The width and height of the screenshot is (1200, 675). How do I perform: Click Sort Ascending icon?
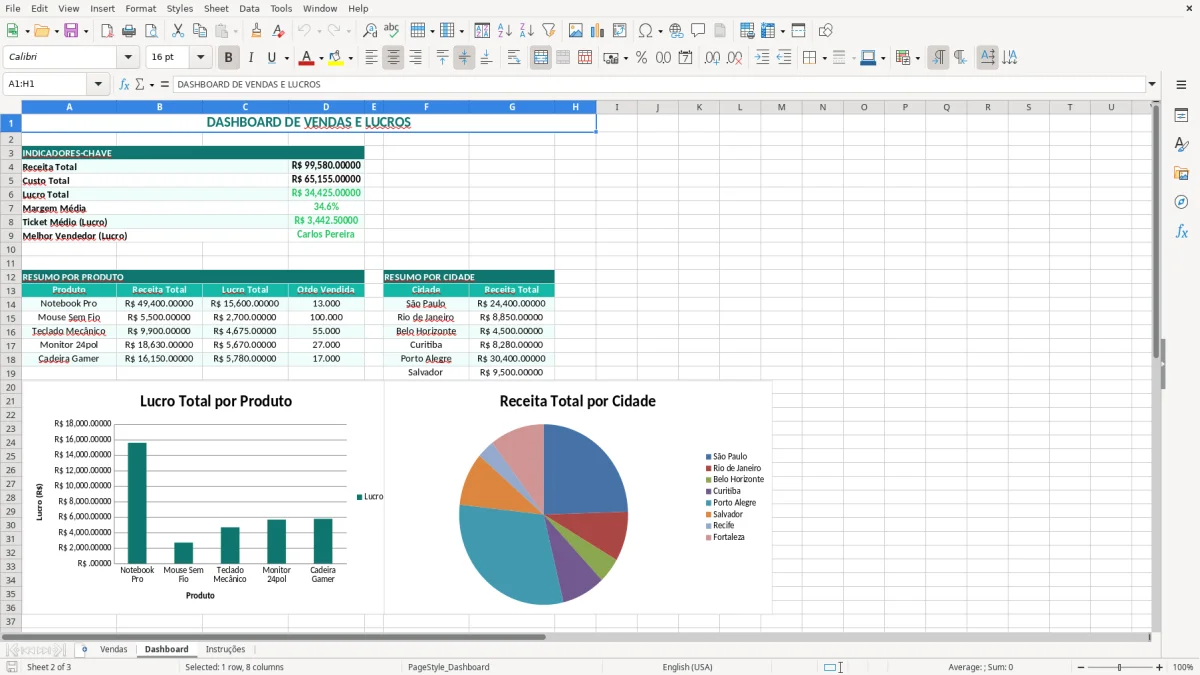(x=504, y=31)
